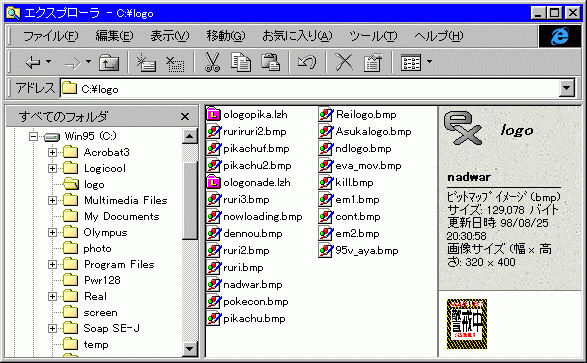This screenshot has width=587, height=363.
Task: Click the Forward arrow toolbar button
Action: pyautogui.click(x=72, y=63)
